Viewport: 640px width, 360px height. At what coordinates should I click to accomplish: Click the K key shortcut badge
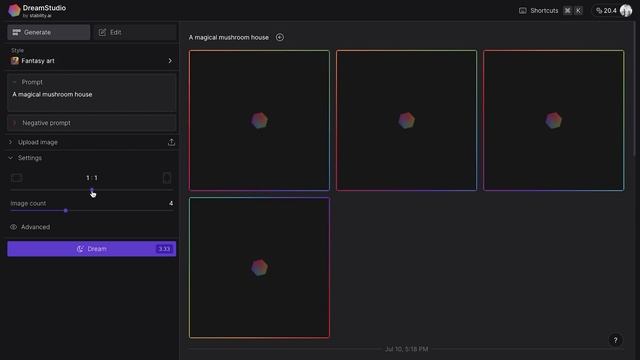578,11
